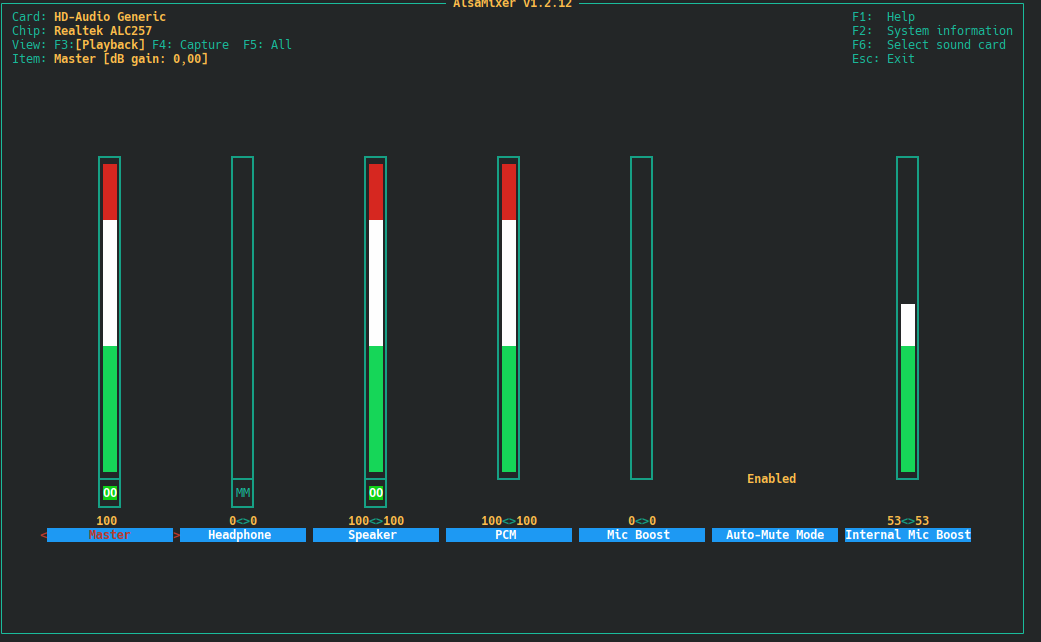Toggle the Master channel mute indicator

point(110,493)
